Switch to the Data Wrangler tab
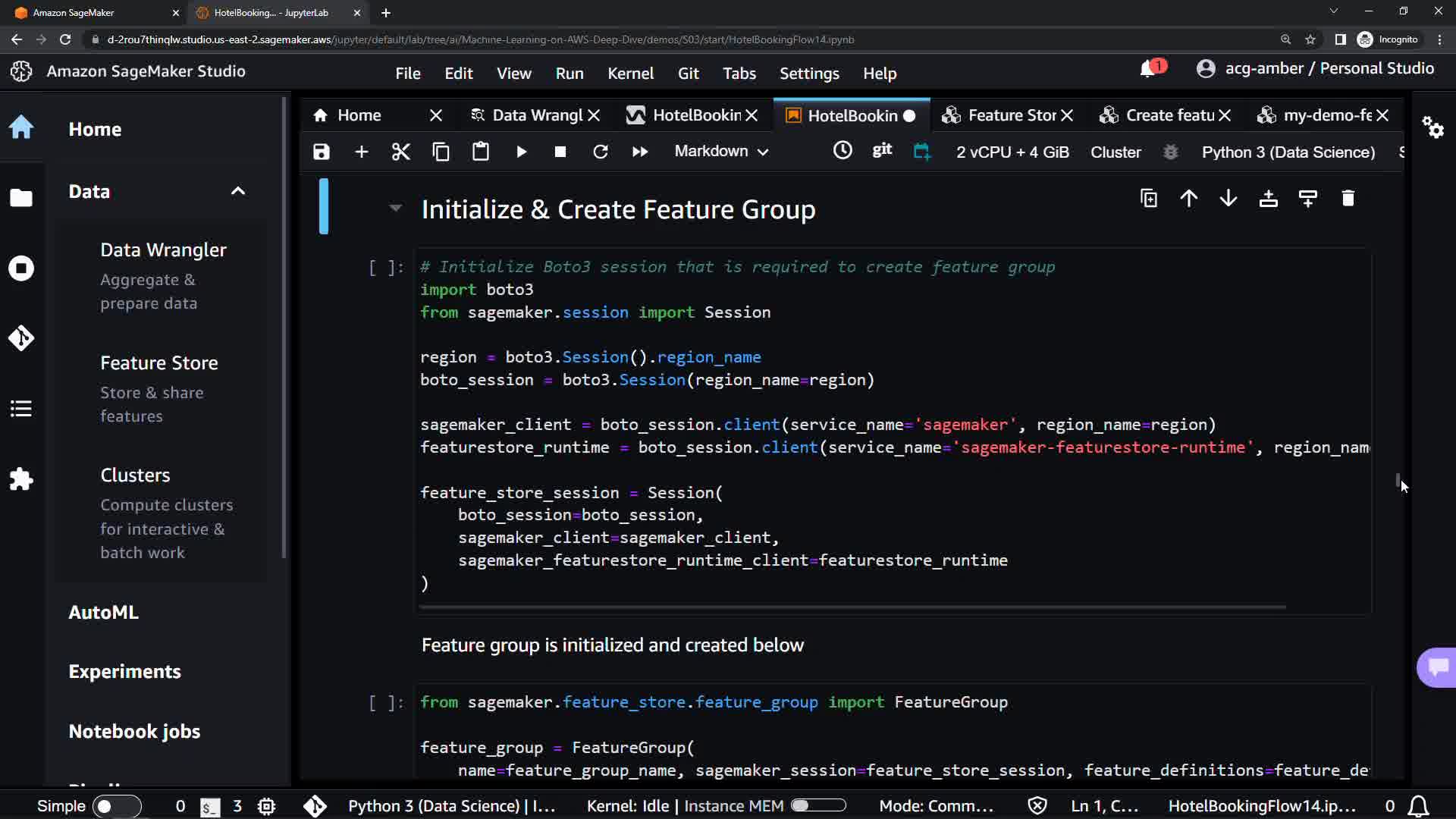 point(535,115)
